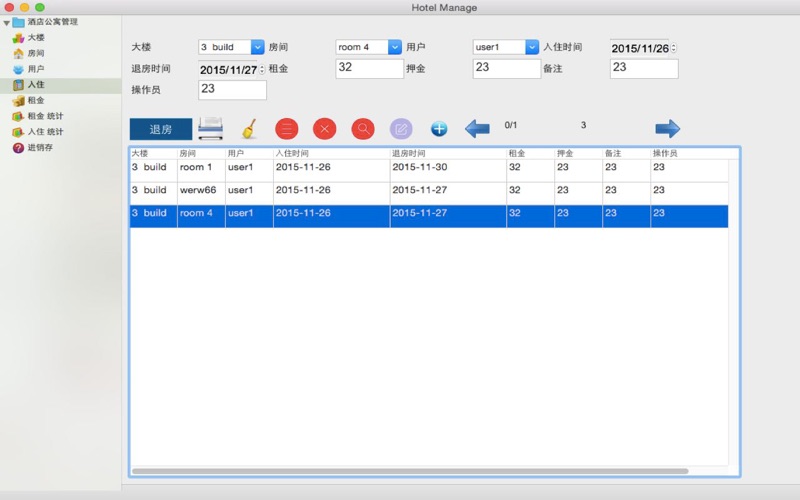Open the 大楼 building dropdown
800x500 pixels.
tap(257, 47)
